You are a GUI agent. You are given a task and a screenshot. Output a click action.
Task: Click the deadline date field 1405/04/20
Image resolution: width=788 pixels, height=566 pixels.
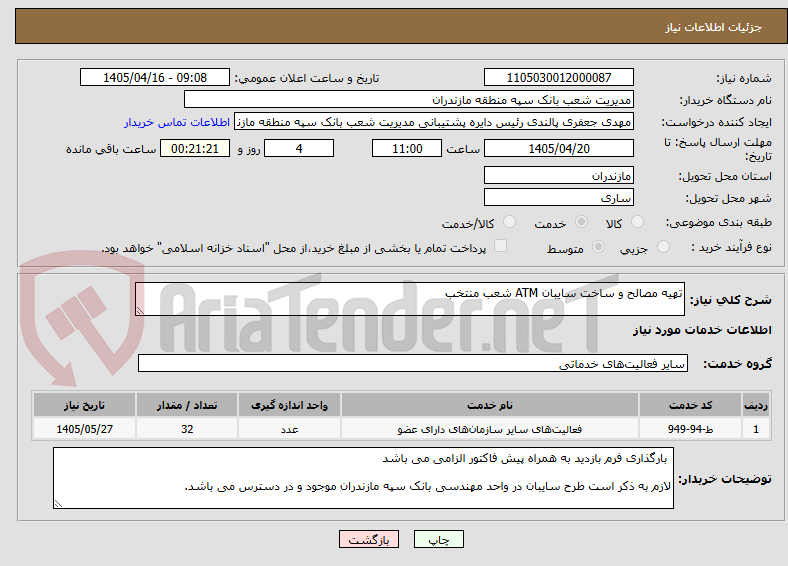coord(558,148)
